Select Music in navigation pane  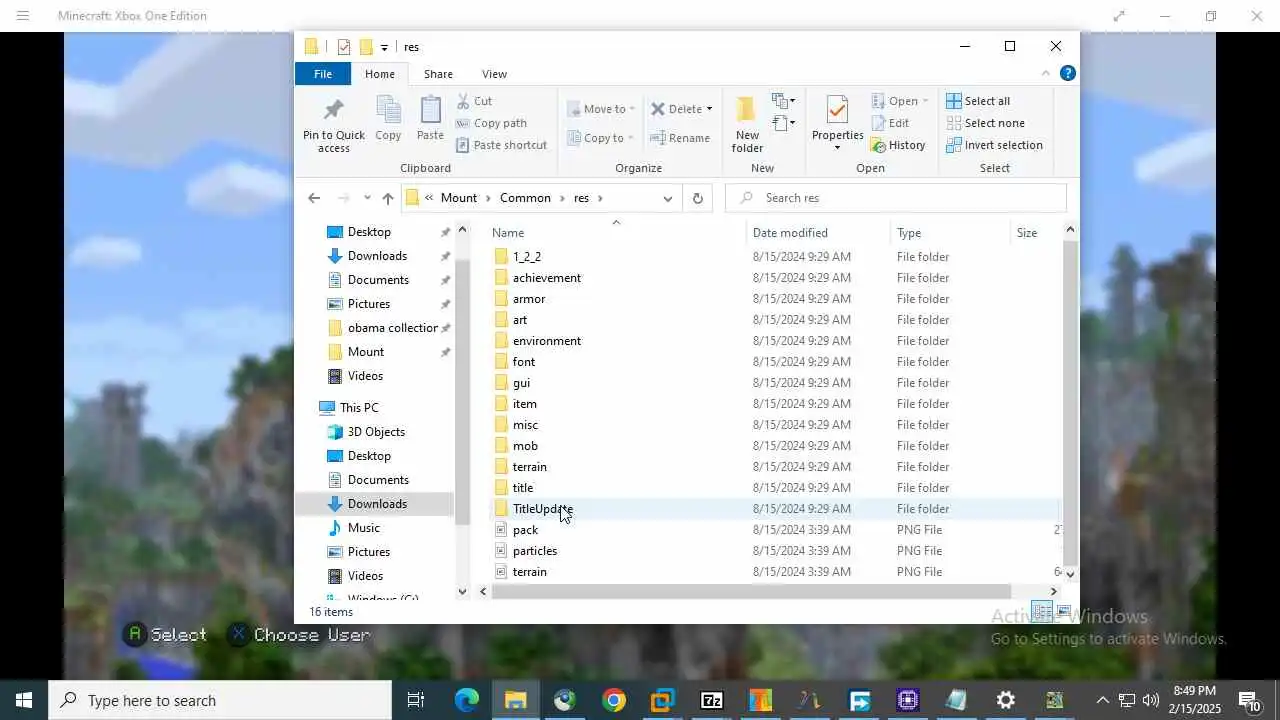(x=364, y=528)
